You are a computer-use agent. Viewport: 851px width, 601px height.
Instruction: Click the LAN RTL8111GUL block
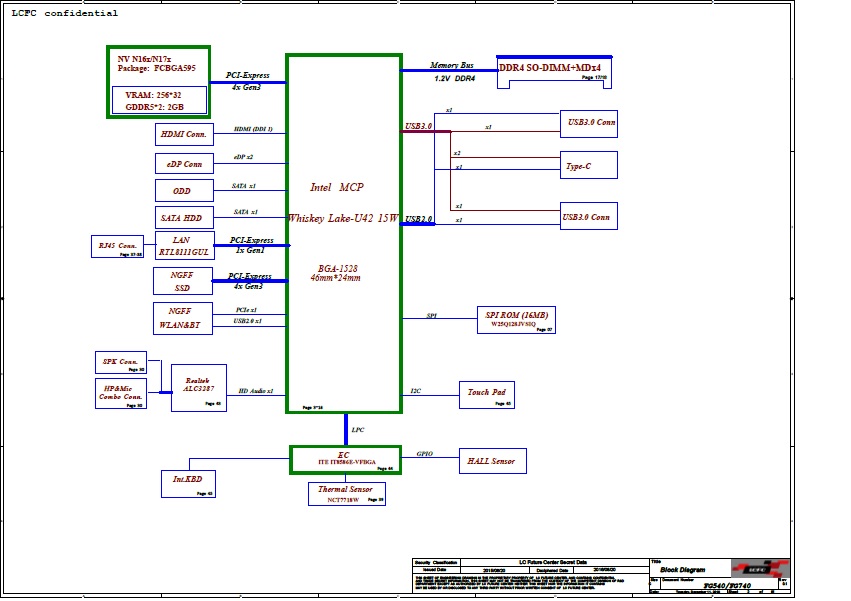click(x=184, y=247)
